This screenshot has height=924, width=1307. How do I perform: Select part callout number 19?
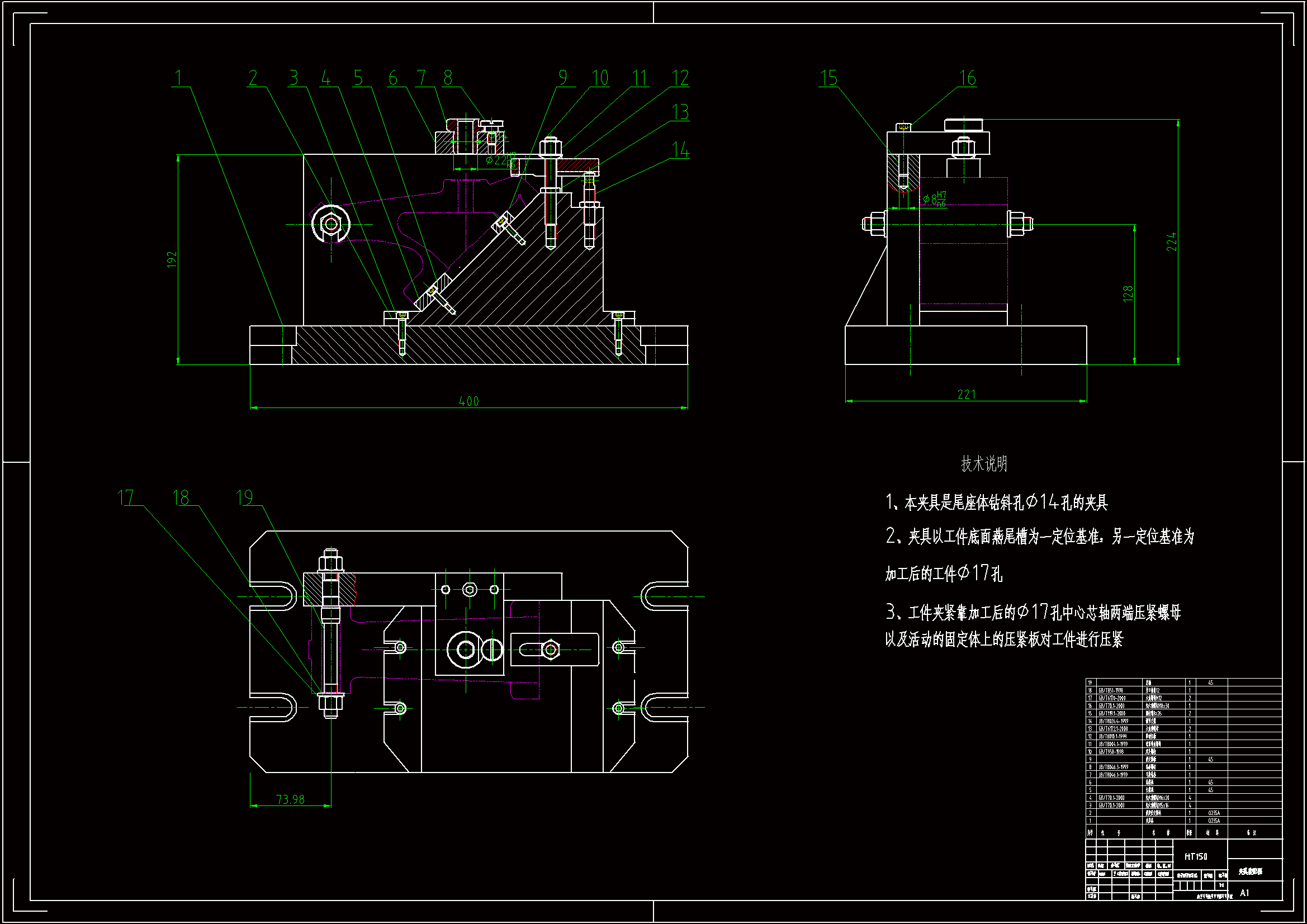tap(245, 498)
